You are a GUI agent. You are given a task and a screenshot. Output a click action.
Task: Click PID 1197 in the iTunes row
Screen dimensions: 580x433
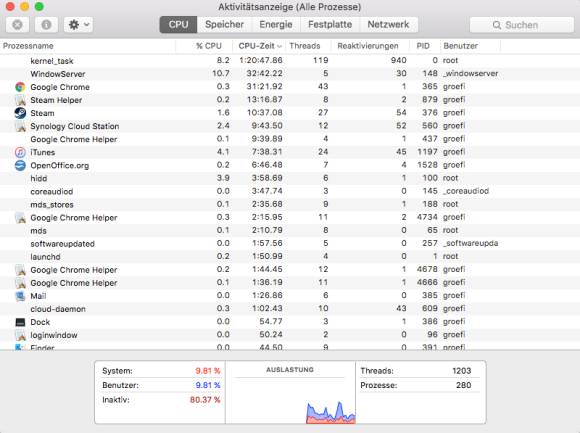point(427,152)
